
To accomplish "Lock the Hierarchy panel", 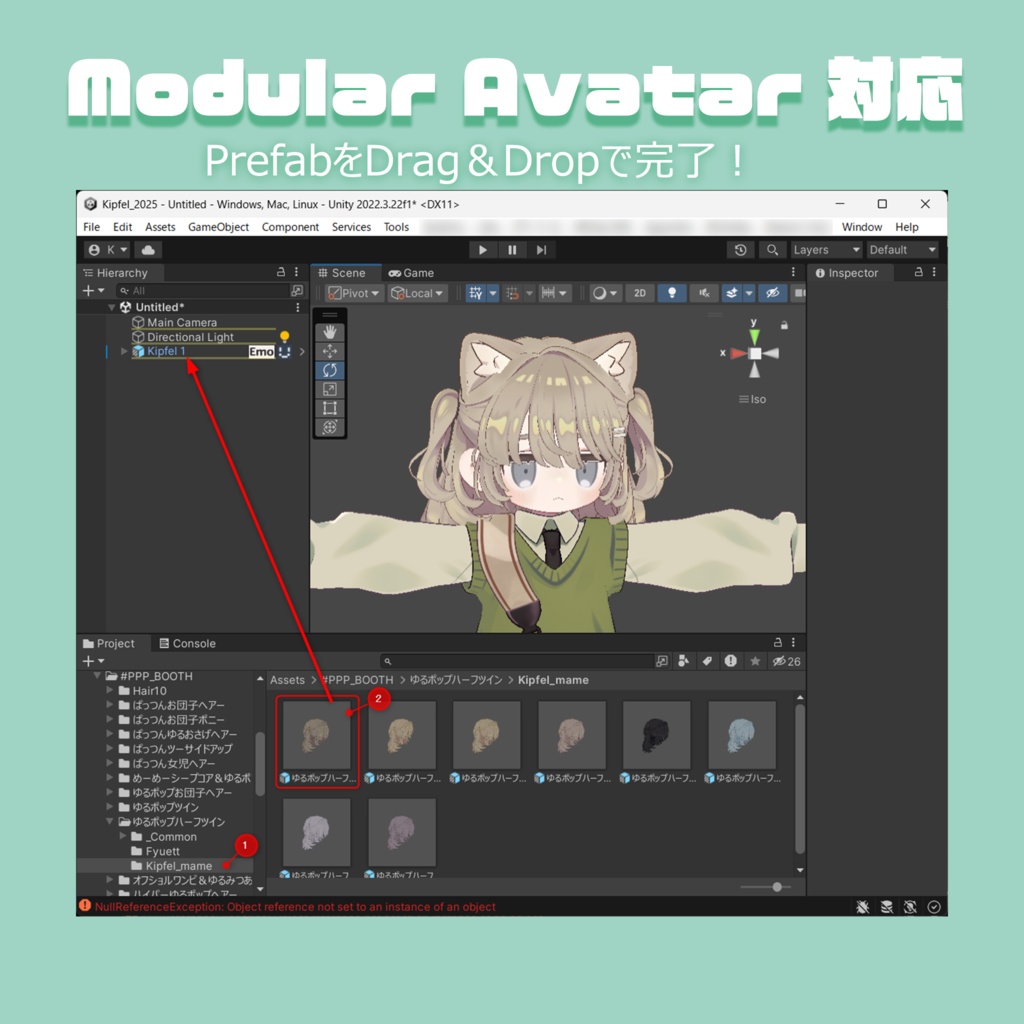I will [281, 272].
